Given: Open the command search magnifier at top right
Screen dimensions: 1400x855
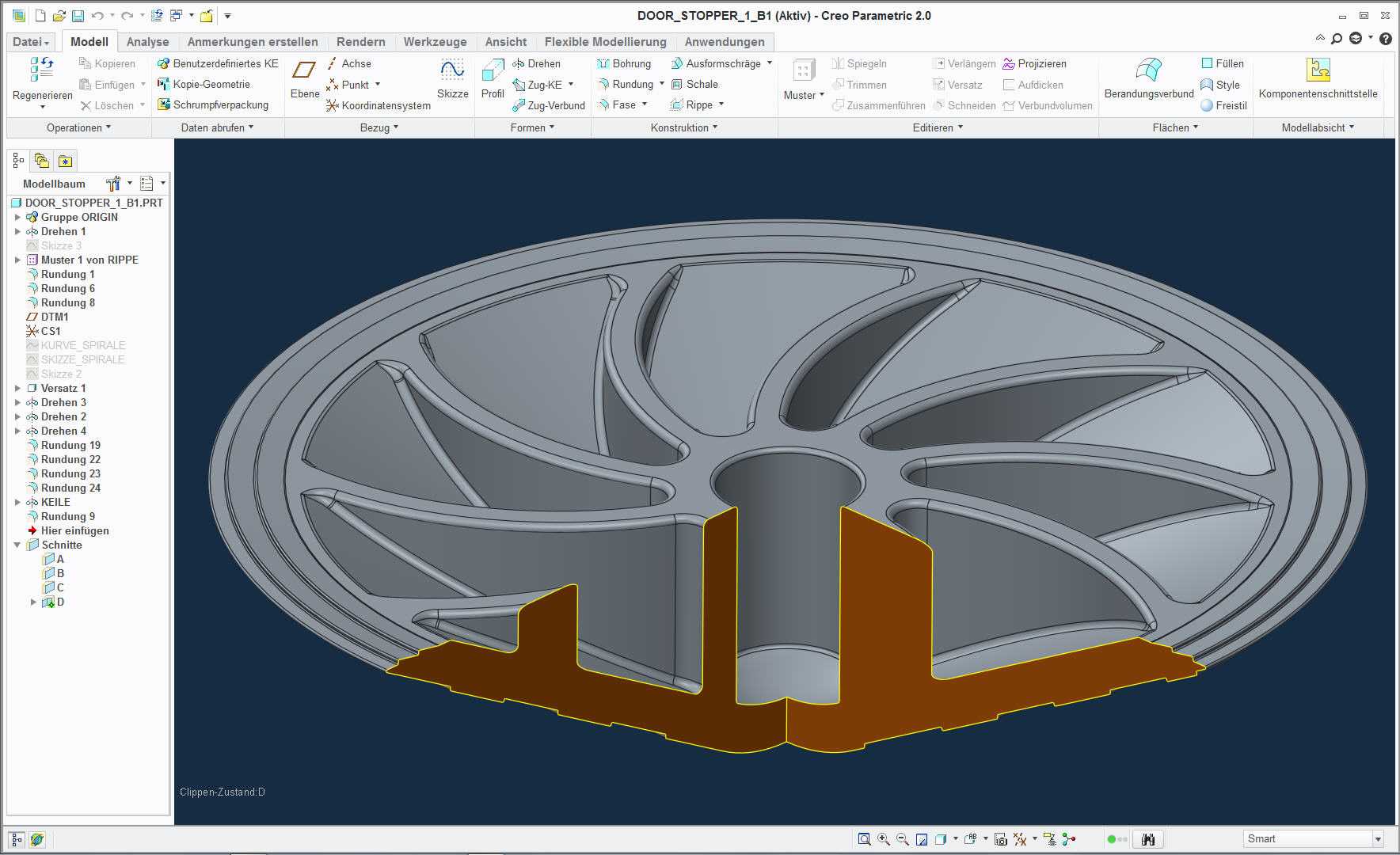Looking at the screenshot, I should click(x=1337, y=39).
